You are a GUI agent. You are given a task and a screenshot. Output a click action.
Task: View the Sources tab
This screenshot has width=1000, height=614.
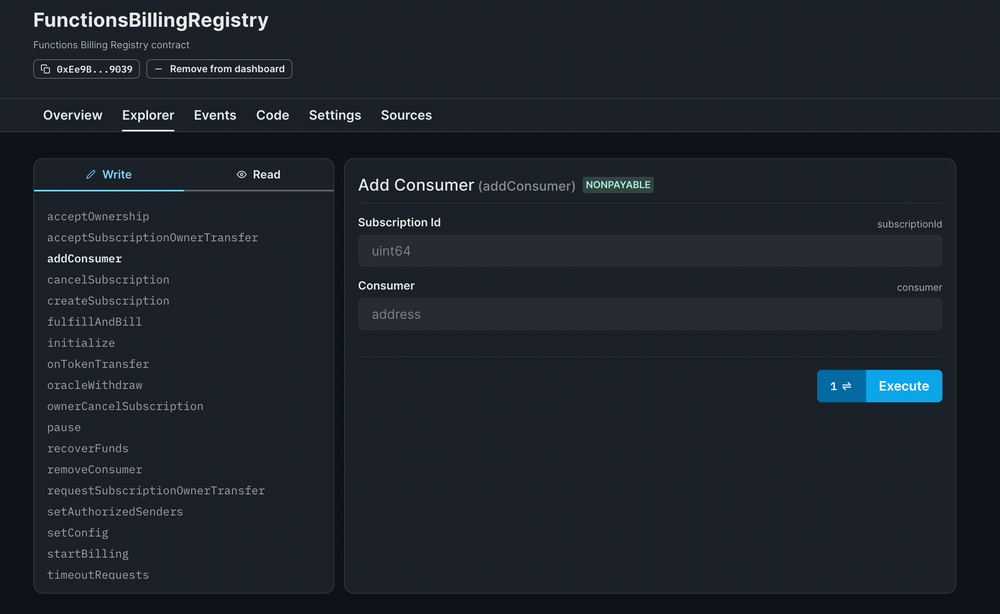point(406,115)
